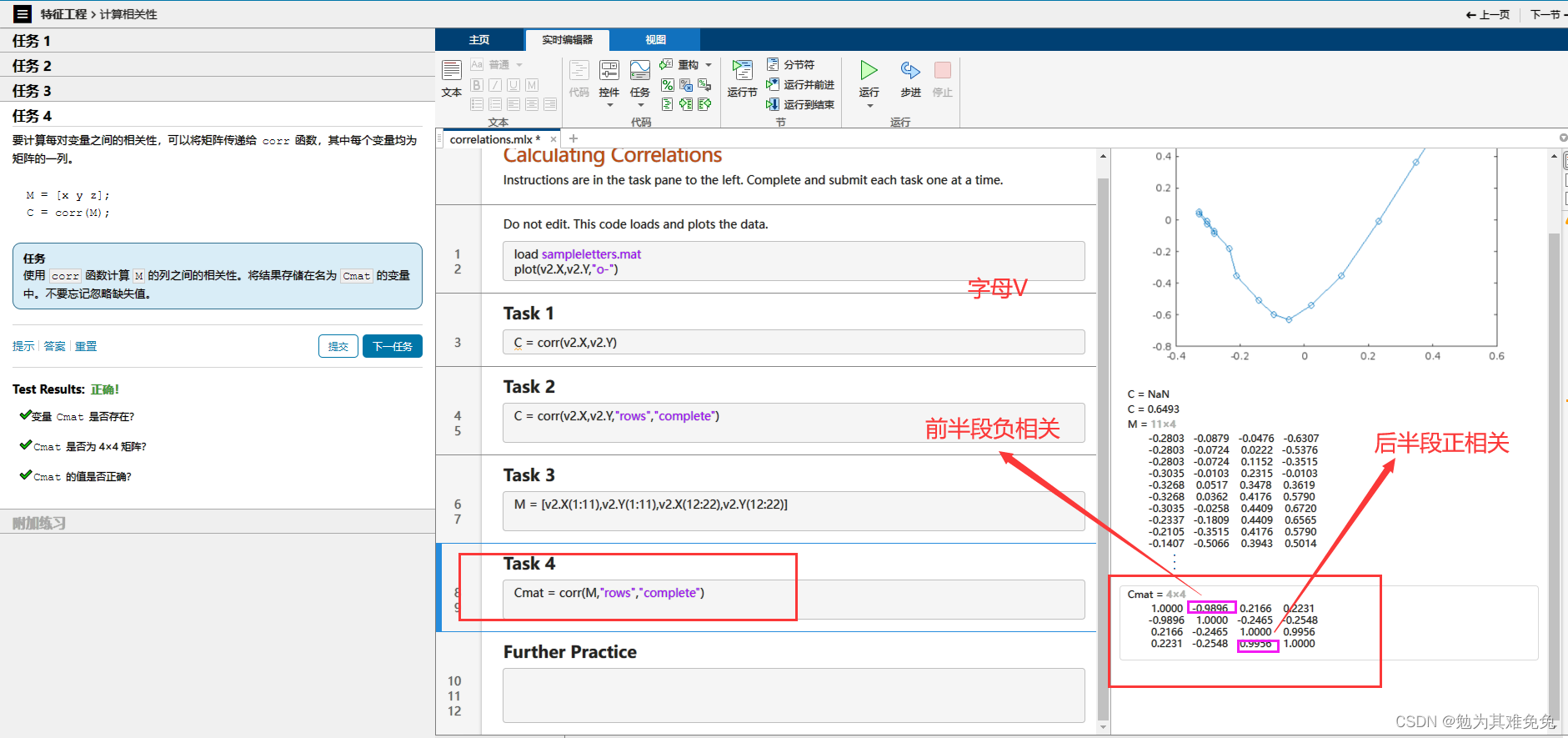This screenshot has height=738, width=1568.
Task: Expand the 附加练习 section
Action: [x=217, y=523]
